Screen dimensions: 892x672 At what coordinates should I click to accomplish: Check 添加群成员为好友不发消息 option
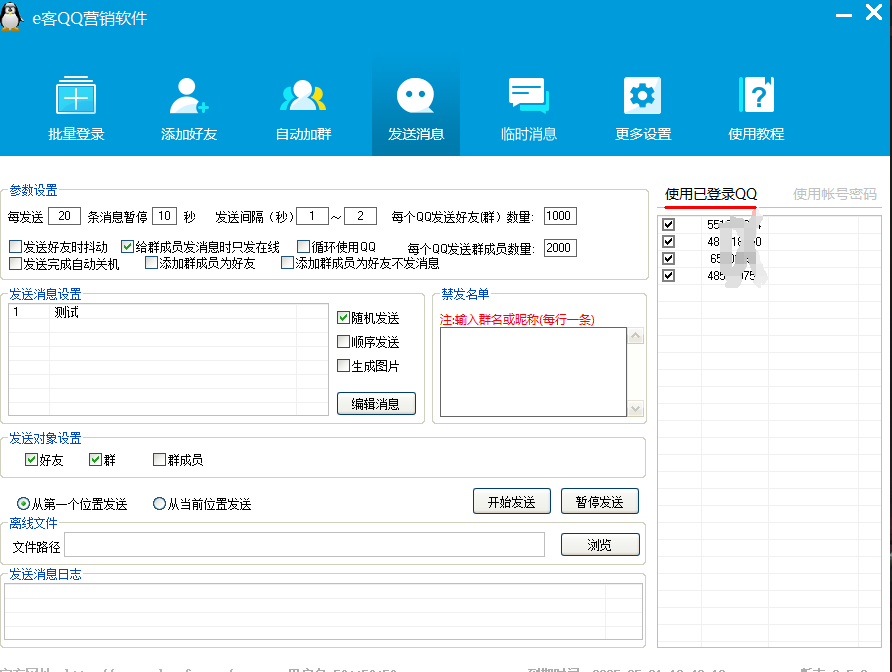point(287,263)
